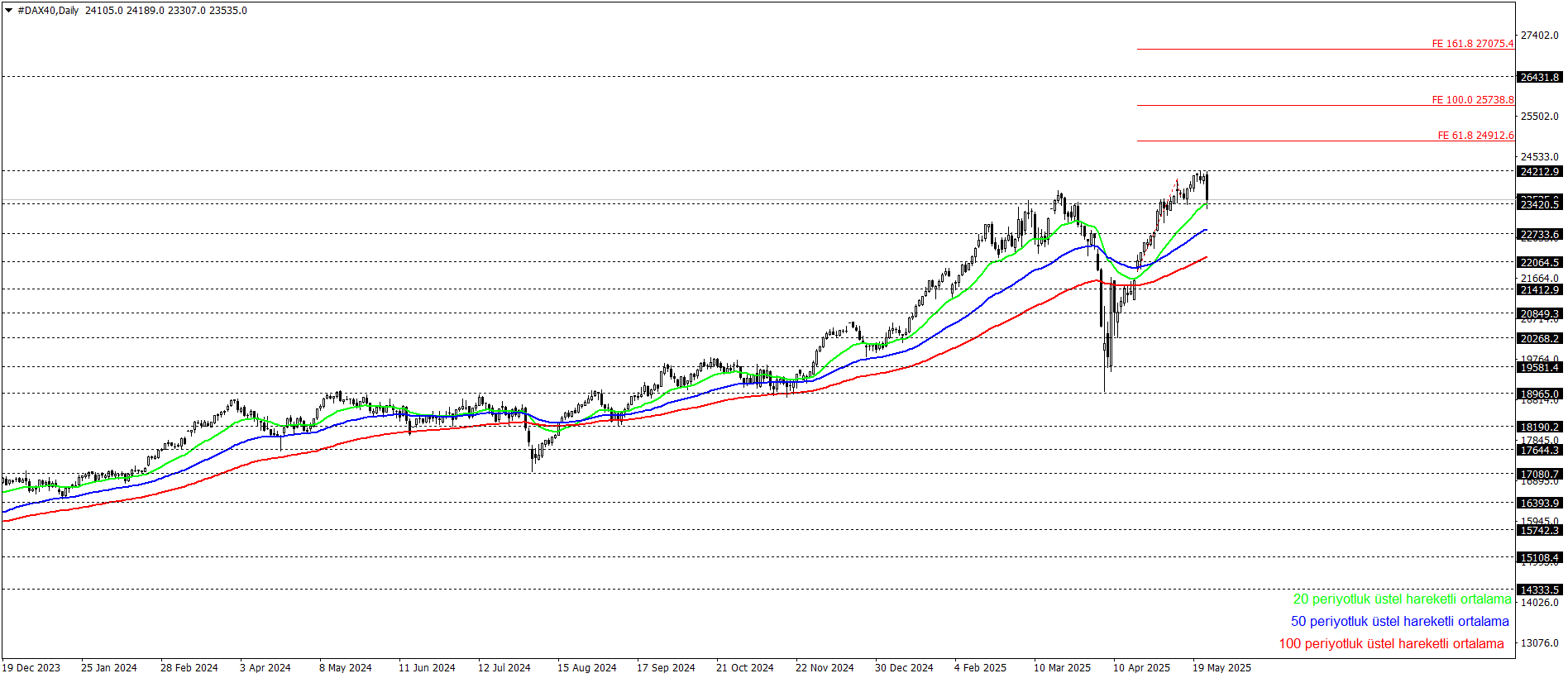Click the 14026.0 price scale value
This screenshot has height=678, width=1568.
tap(1540, 603)
